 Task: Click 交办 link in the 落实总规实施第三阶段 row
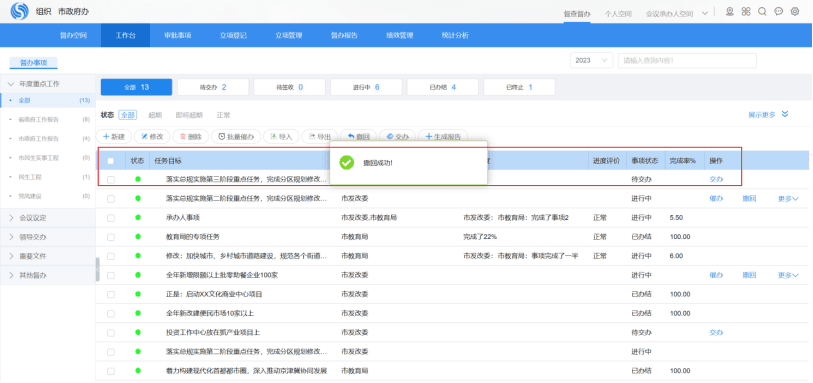716,179
